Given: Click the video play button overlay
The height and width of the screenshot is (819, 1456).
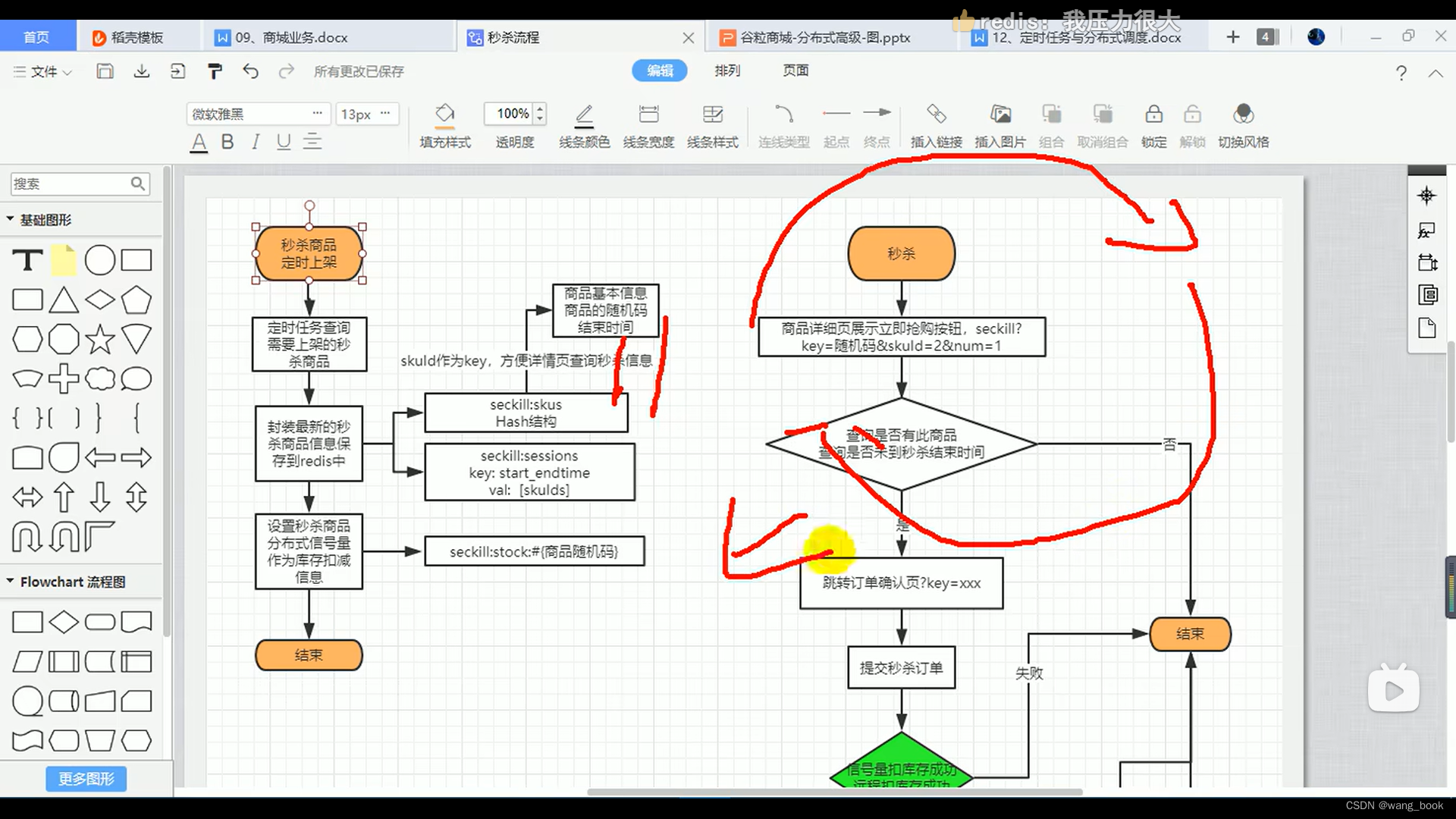Looking at the screenshot, I should point(1394,690).
